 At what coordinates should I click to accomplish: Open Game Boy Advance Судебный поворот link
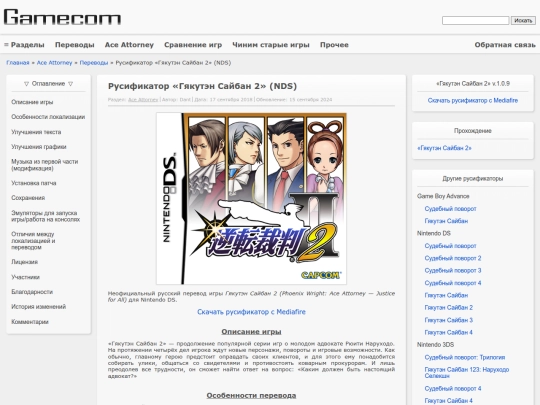450,209
